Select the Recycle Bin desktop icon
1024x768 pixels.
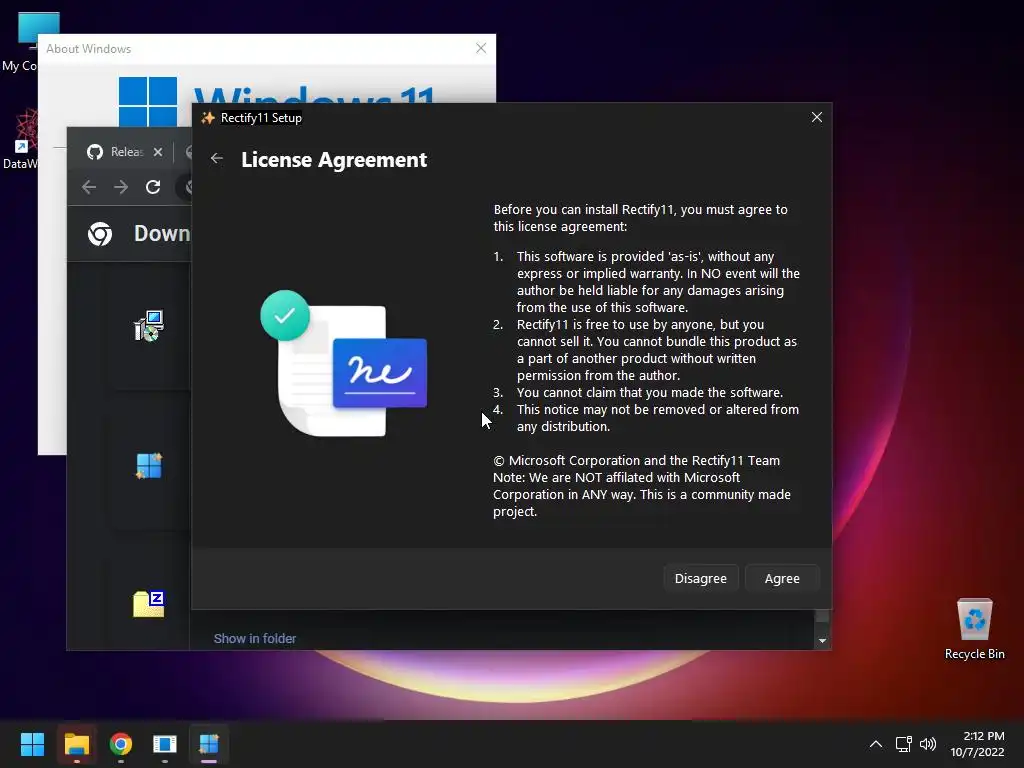(974, 628)
